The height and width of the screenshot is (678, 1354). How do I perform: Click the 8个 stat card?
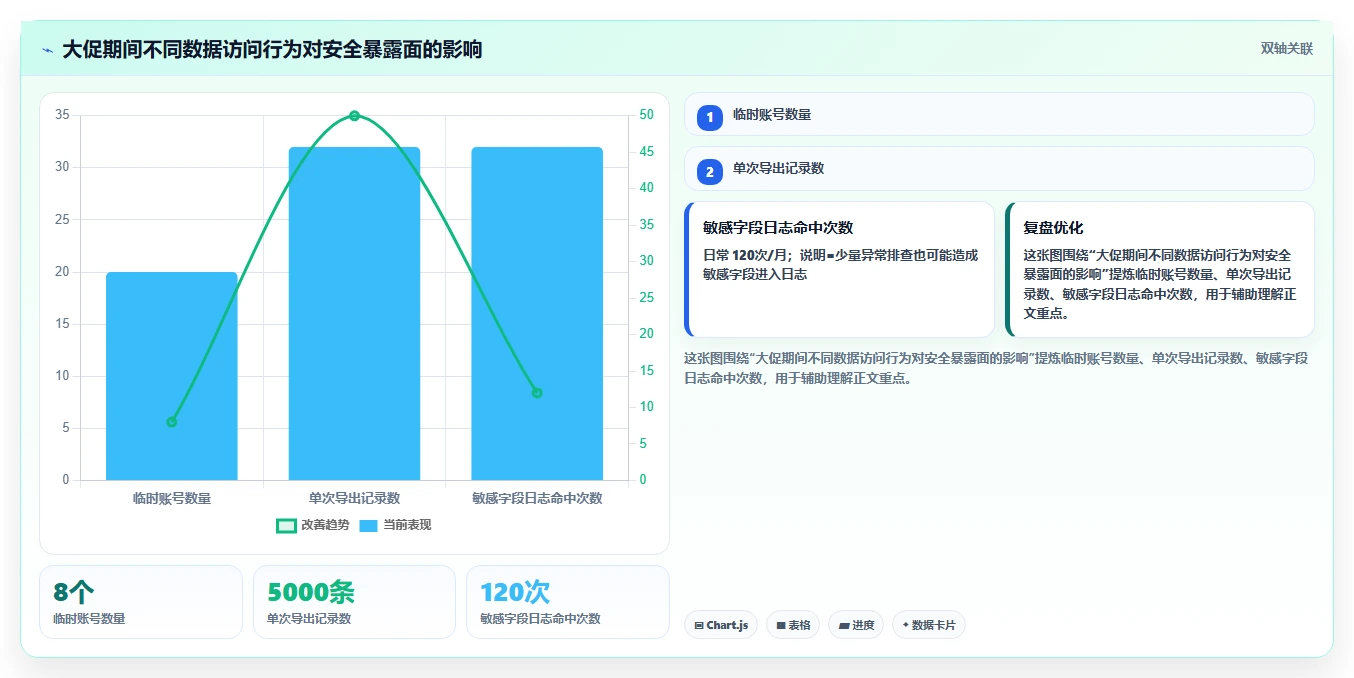pos(141,602)
